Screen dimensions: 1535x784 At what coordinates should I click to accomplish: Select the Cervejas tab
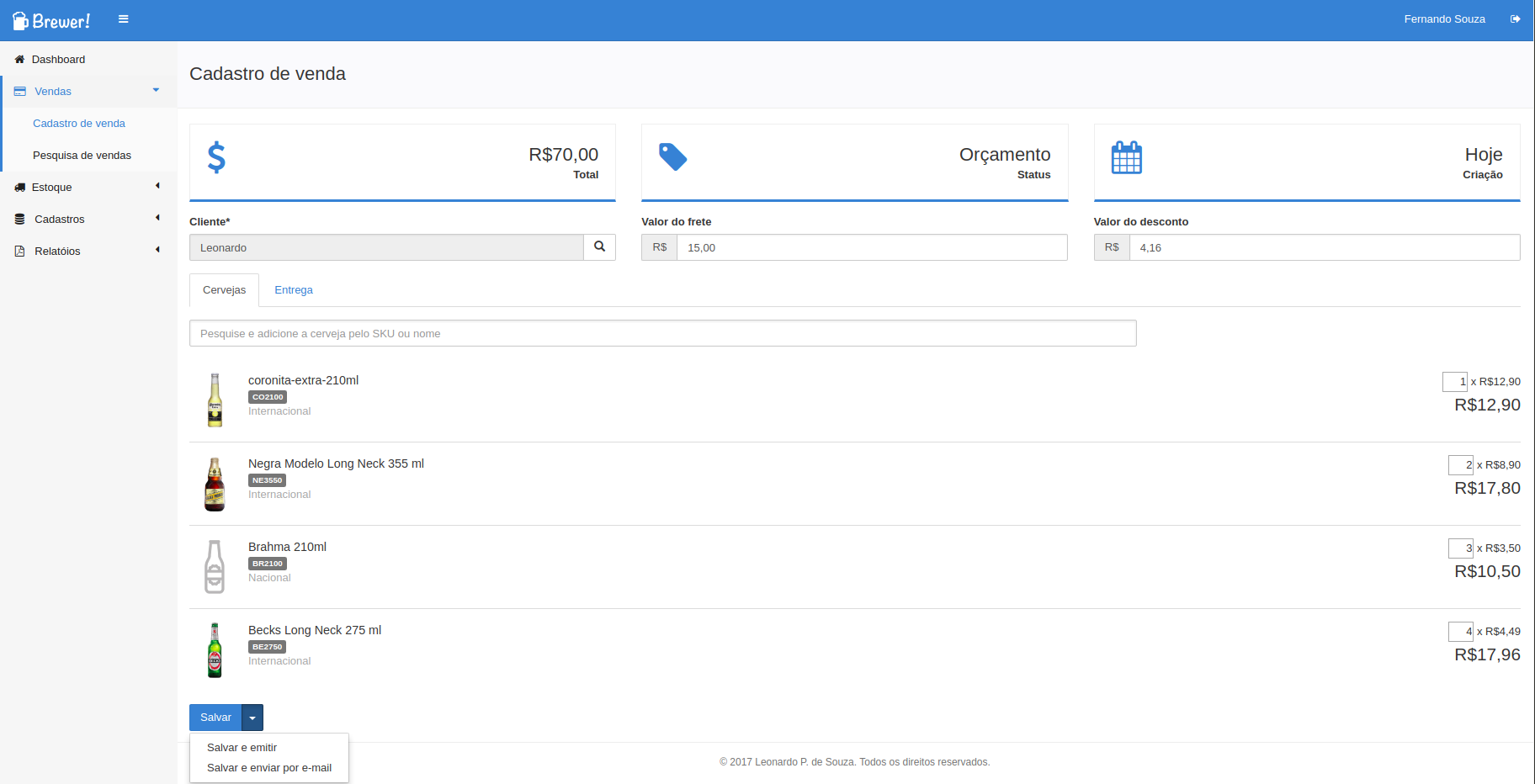225,290
